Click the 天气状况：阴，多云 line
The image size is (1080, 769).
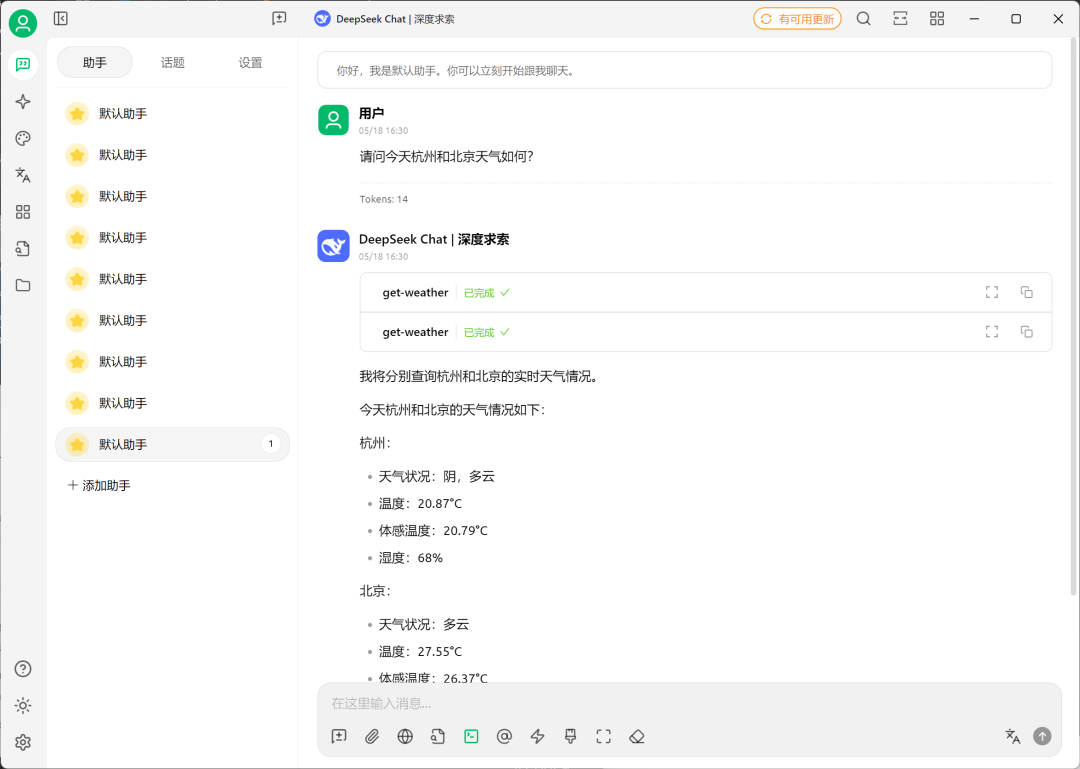tap(437, 477)
